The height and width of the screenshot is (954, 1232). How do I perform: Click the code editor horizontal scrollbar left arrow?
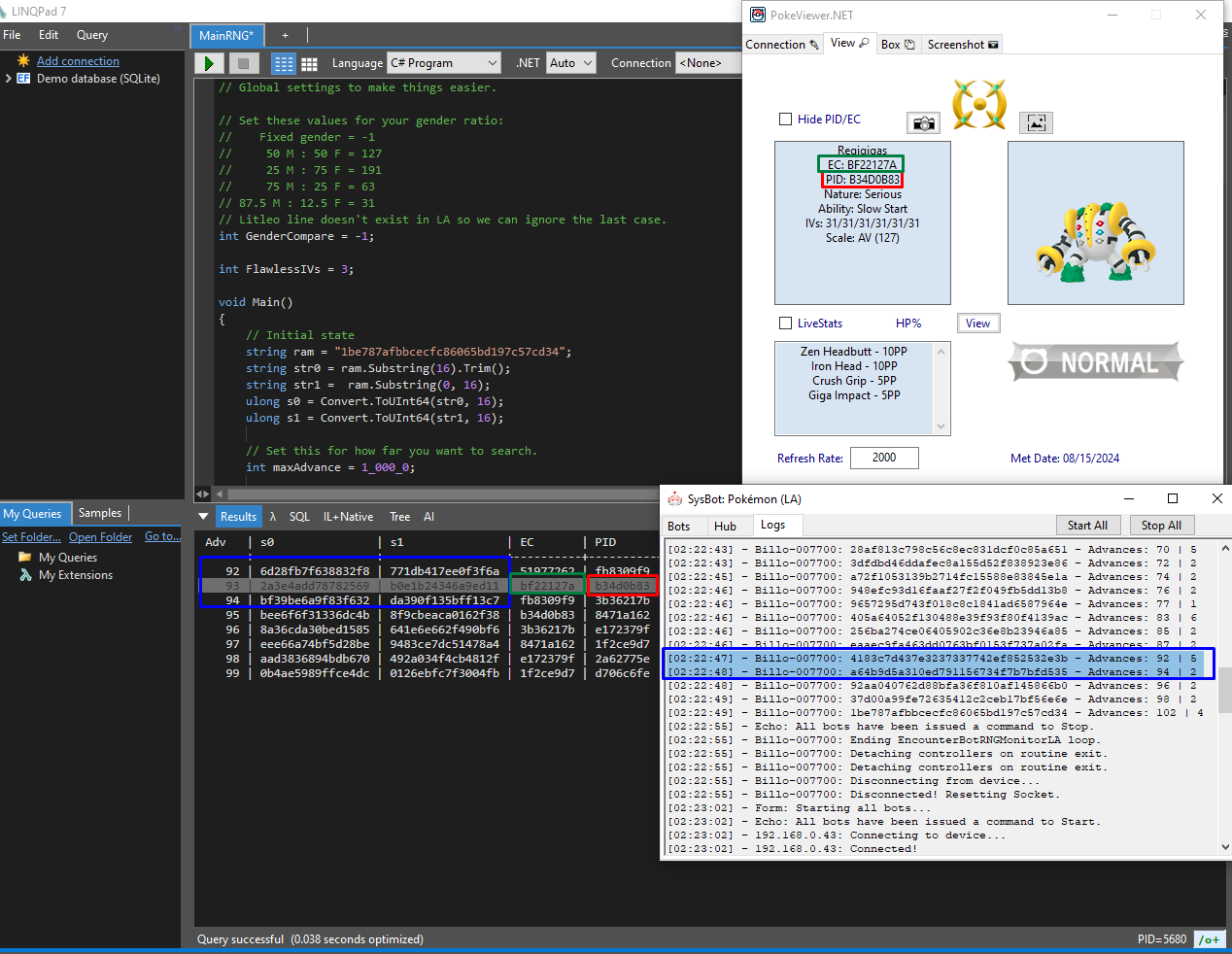[219, 494]
